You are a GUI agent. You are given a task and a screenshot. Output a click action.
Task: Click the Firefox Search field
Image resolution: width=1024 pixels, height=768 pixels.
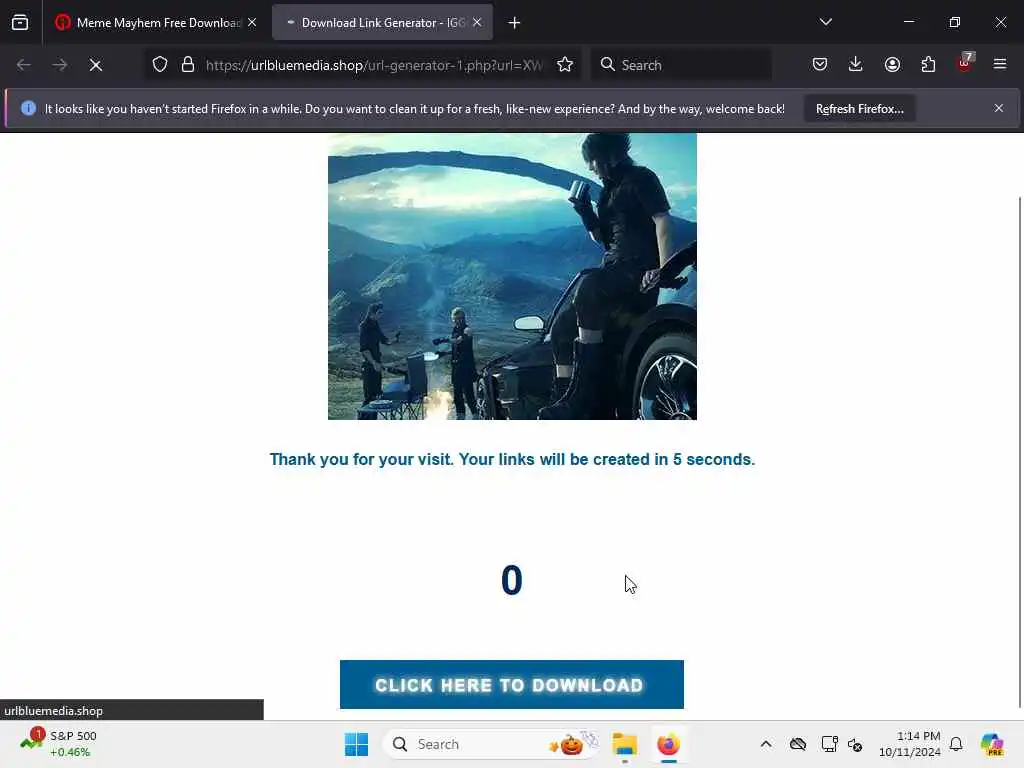(681, 65)
